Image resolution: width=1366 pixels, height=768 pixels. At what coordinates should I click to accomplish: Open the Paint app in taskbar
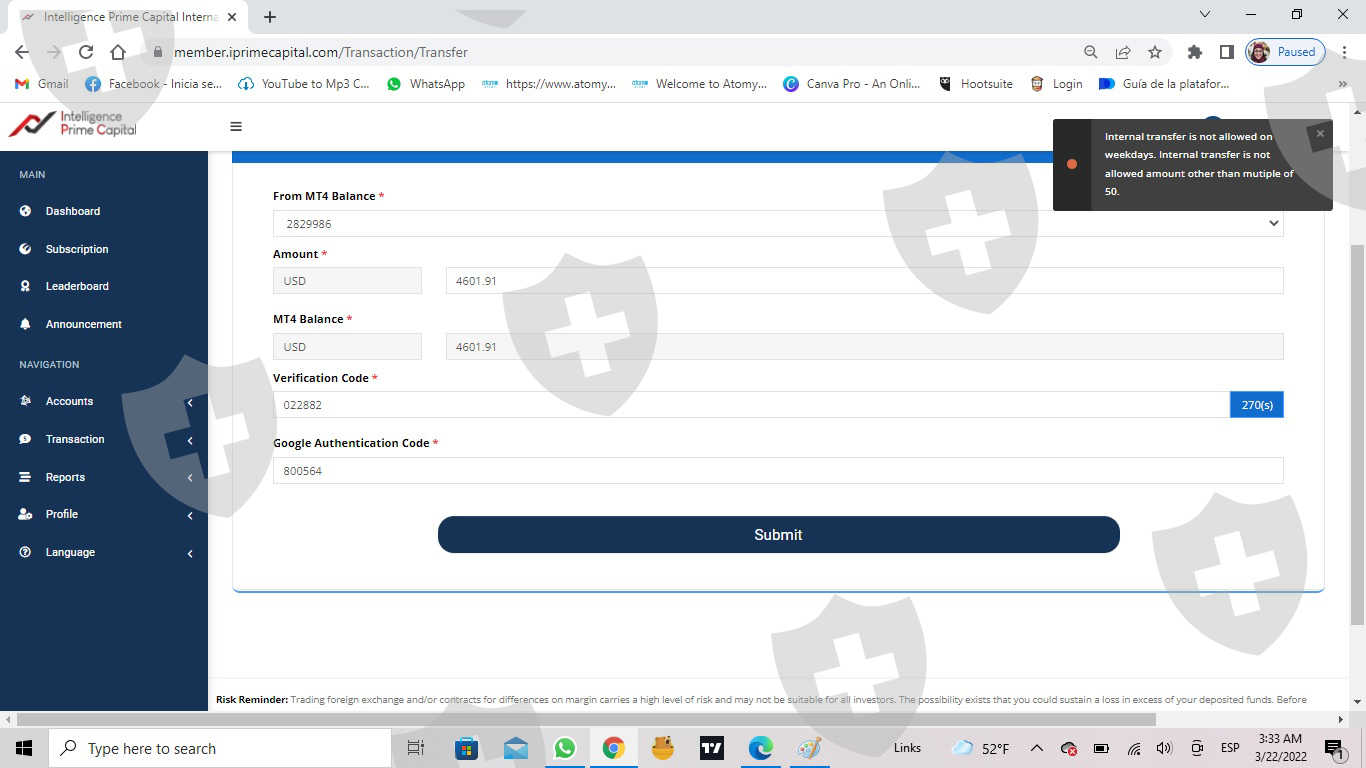pos(810,748)
